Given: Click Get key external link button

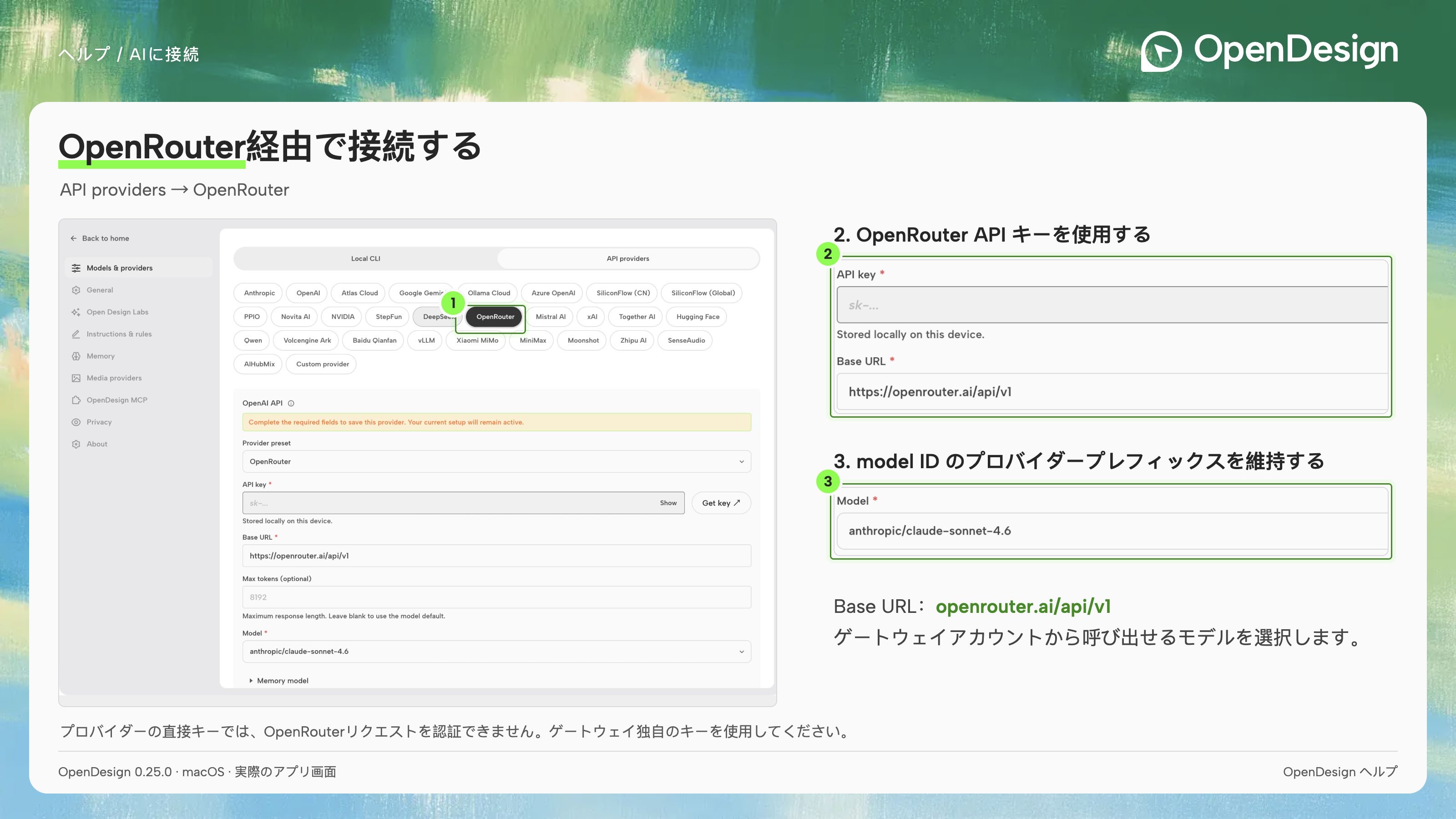Looking at the screenshot, I should [721, 503].
